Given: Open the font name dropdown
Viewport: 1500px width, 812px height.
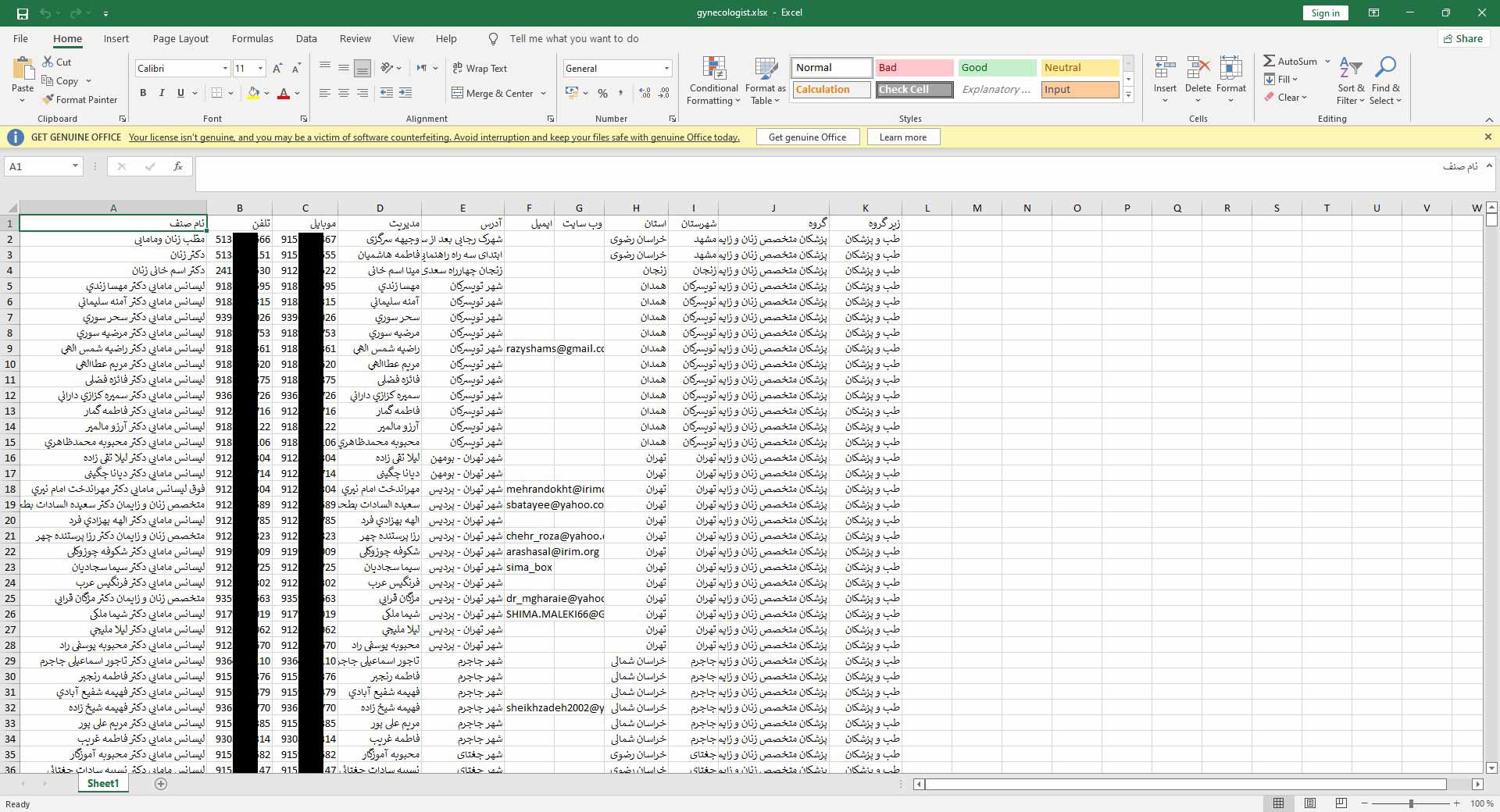Looking at the screenshot, I should tap(225, 69).
